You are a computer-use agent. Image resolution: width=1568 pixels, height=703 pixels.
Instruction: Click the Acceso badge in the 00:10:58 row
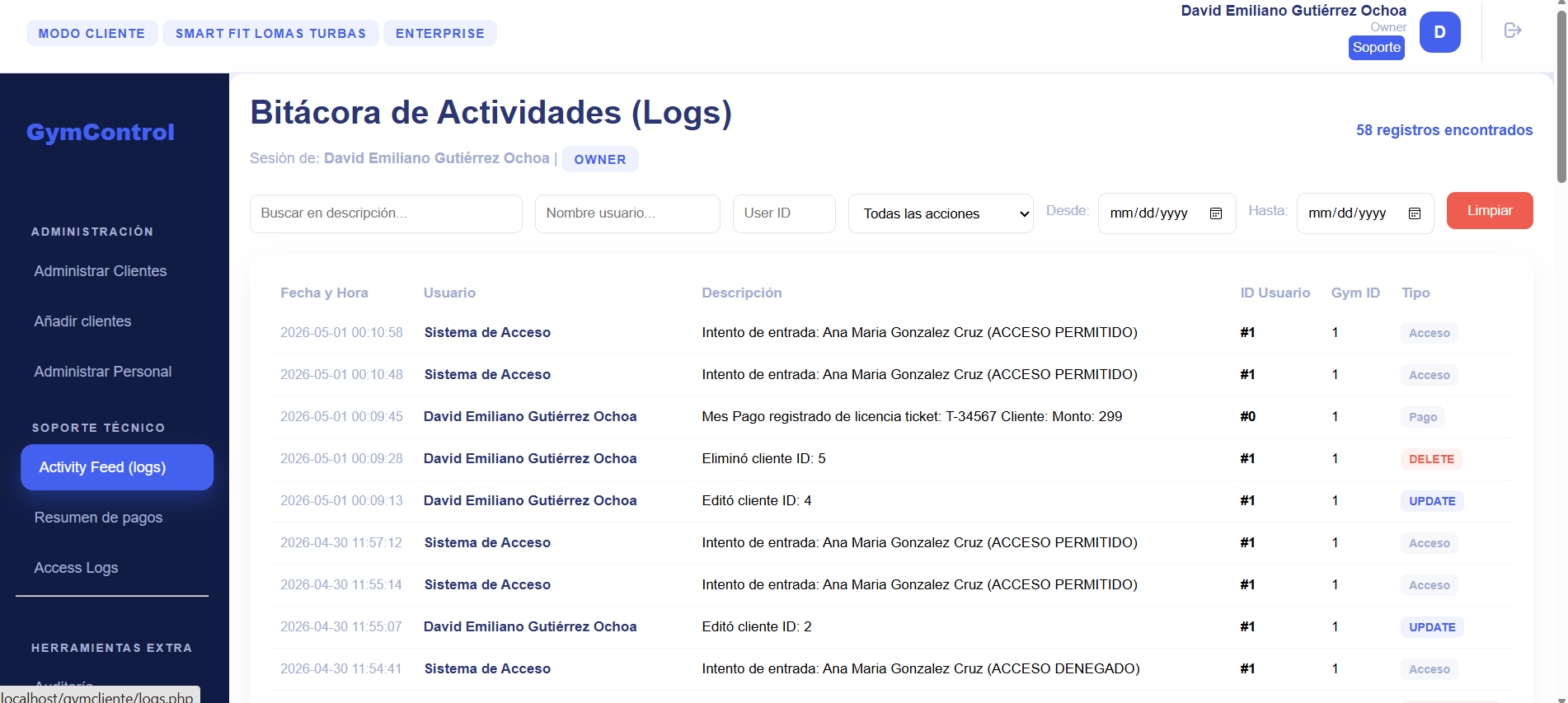tap(1429, 333)
